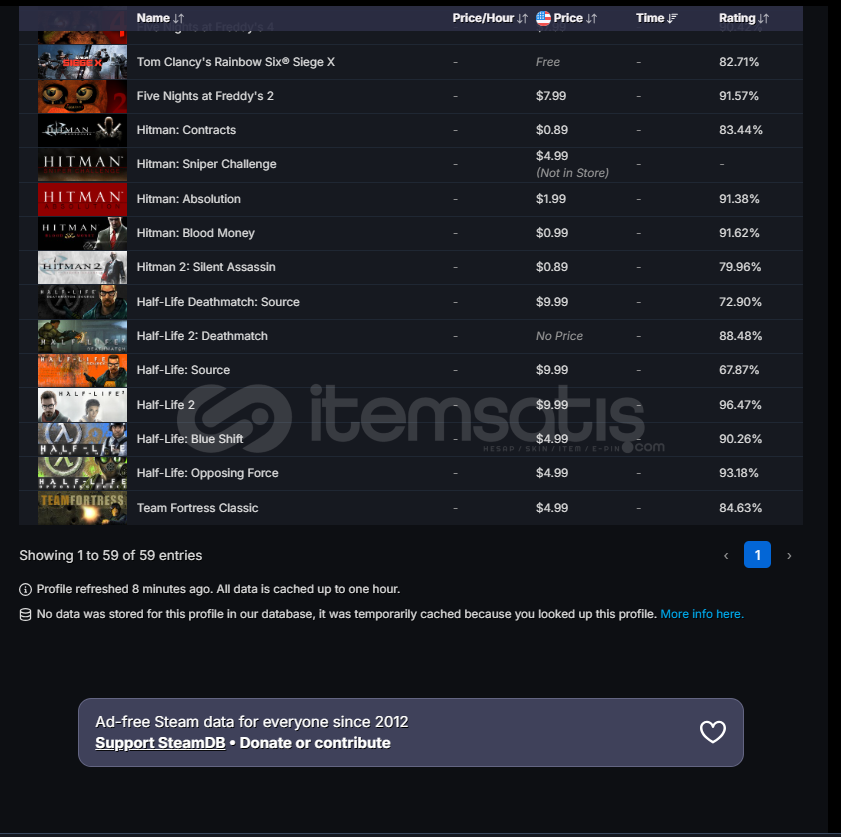Click the database storage icon
Viewport: 841px width, 837px height.
click(x=25, y=614)
